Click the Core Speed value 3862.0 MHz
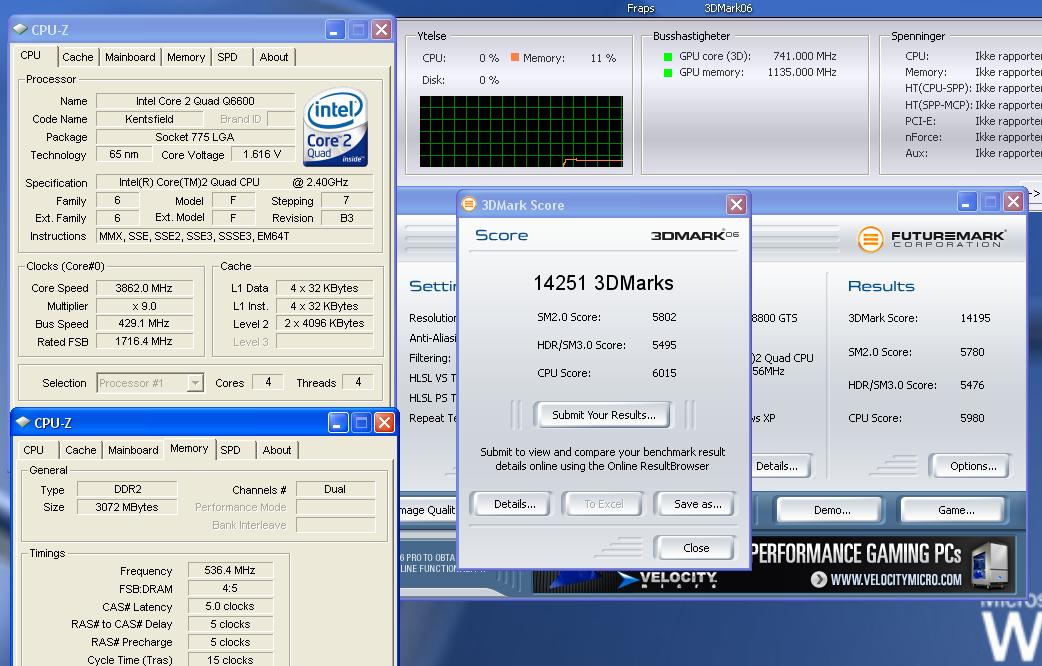The height and width of the screenshot is (666, 1042). click(144, 288)
